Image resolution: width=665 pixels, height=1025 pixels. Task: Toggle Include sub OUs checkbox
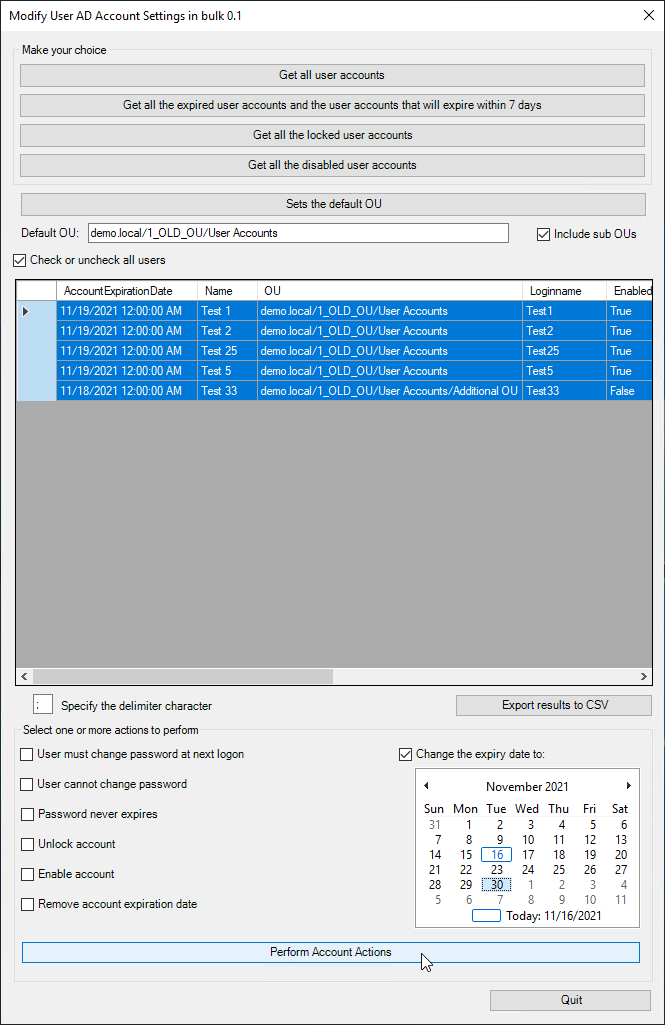pyautogui.click(x=544, y=234)
